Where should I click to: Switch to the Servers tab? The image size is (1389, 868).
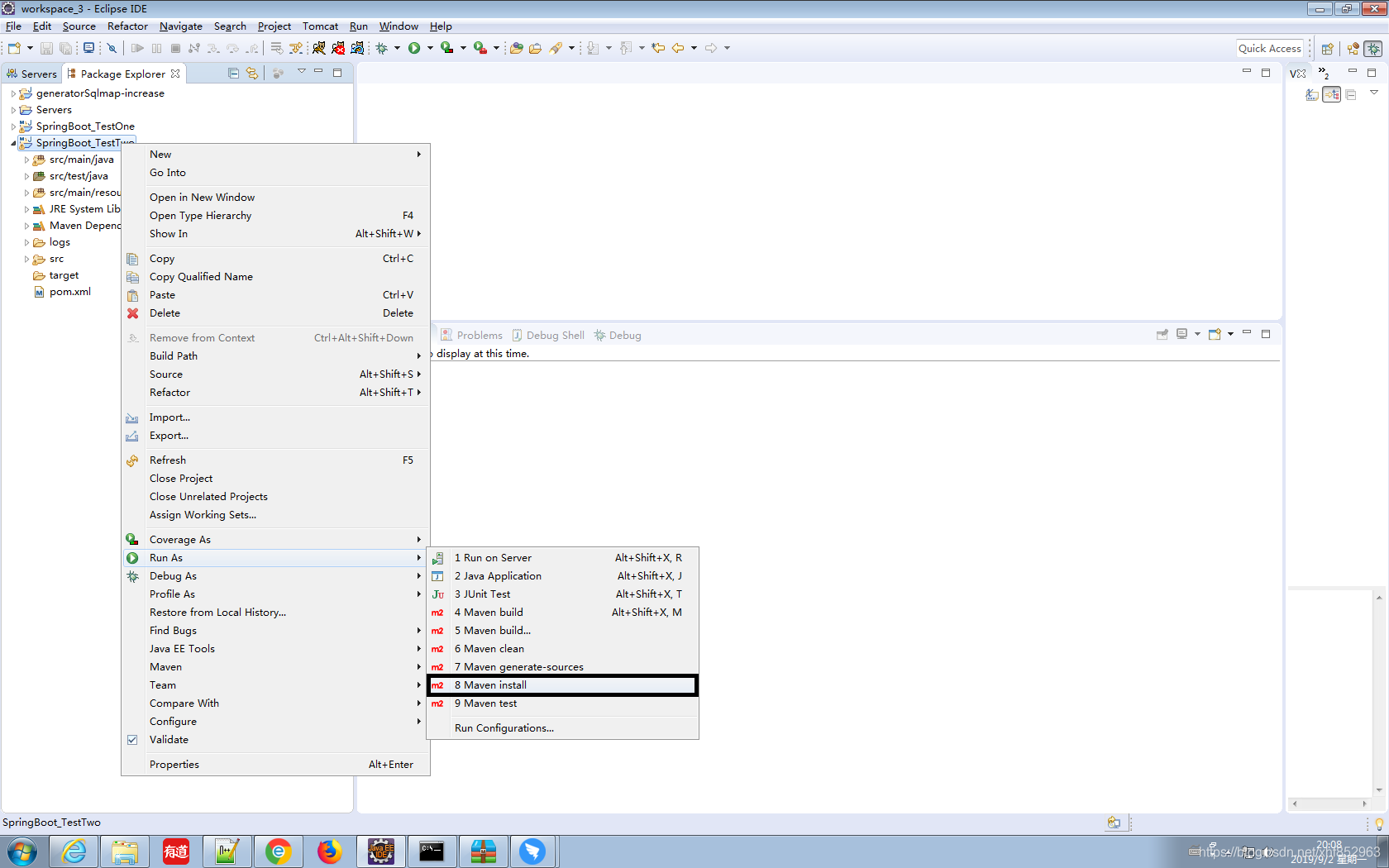coord(31,74)
